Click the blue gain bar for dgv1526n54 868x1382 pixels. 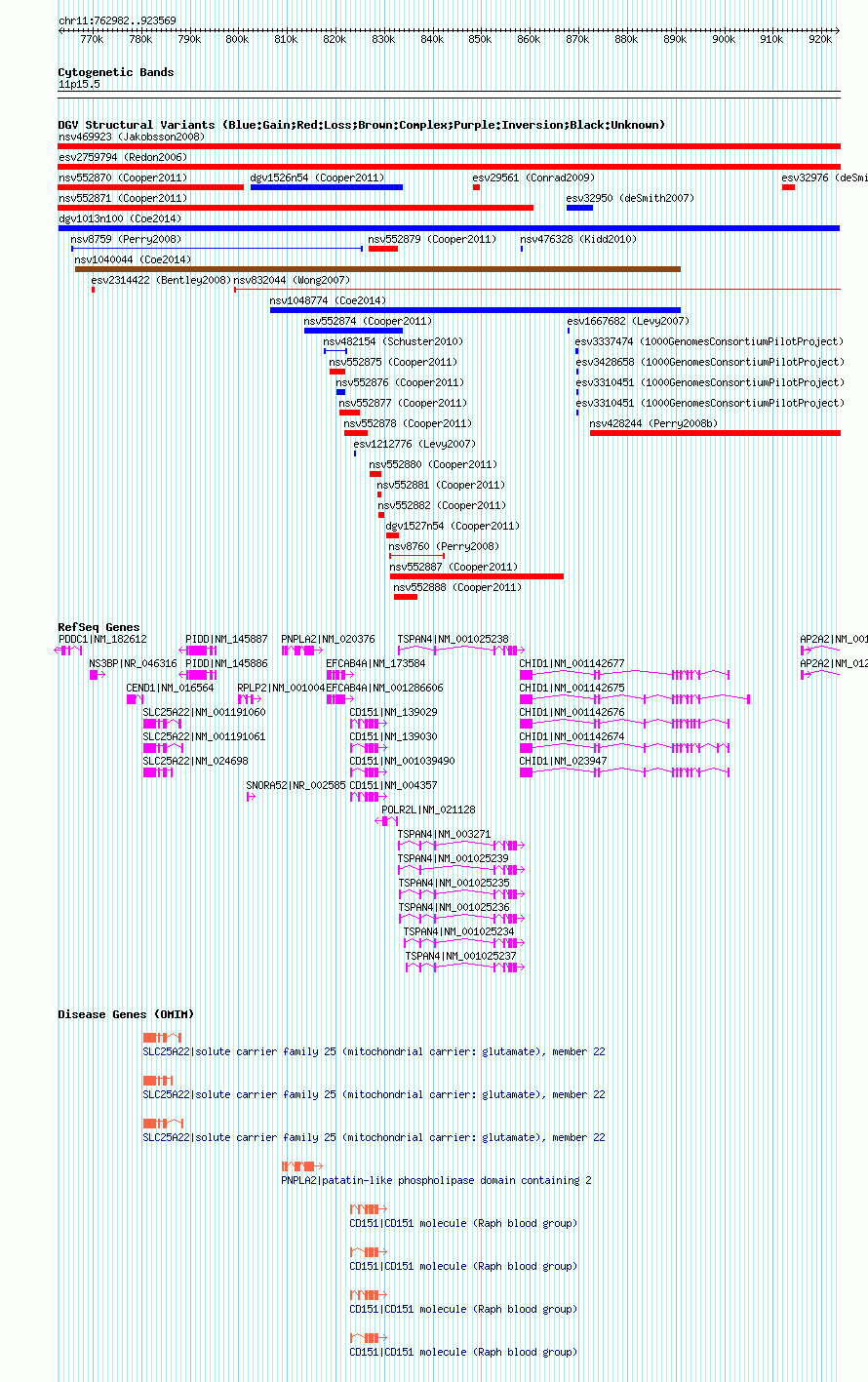pos(327,187)
